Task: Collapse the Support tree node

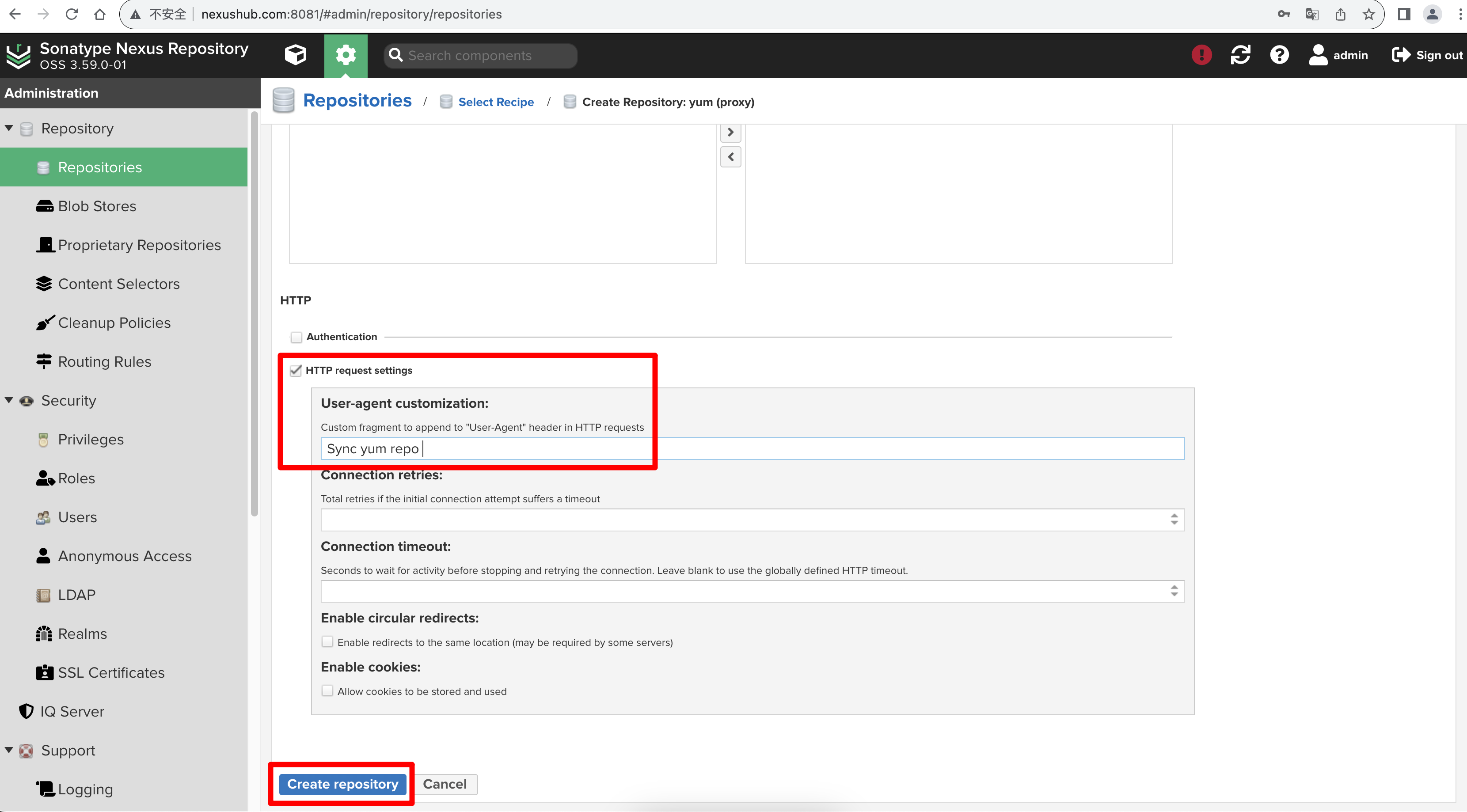Action: 9,750
